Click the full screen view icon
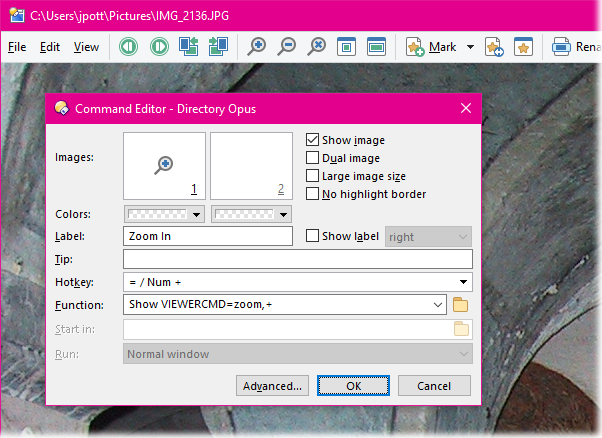The image size is (602, 438). (x=376, y=47)
